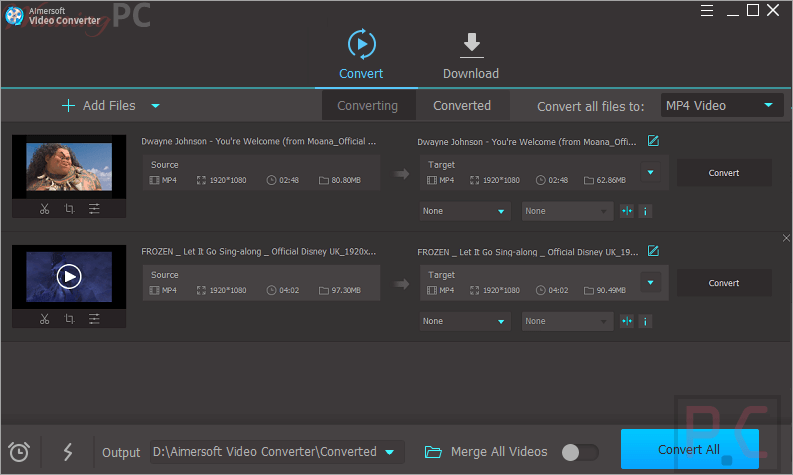
Task: Toggle high speed conversion lightning icon
Action: click(68, 452)
